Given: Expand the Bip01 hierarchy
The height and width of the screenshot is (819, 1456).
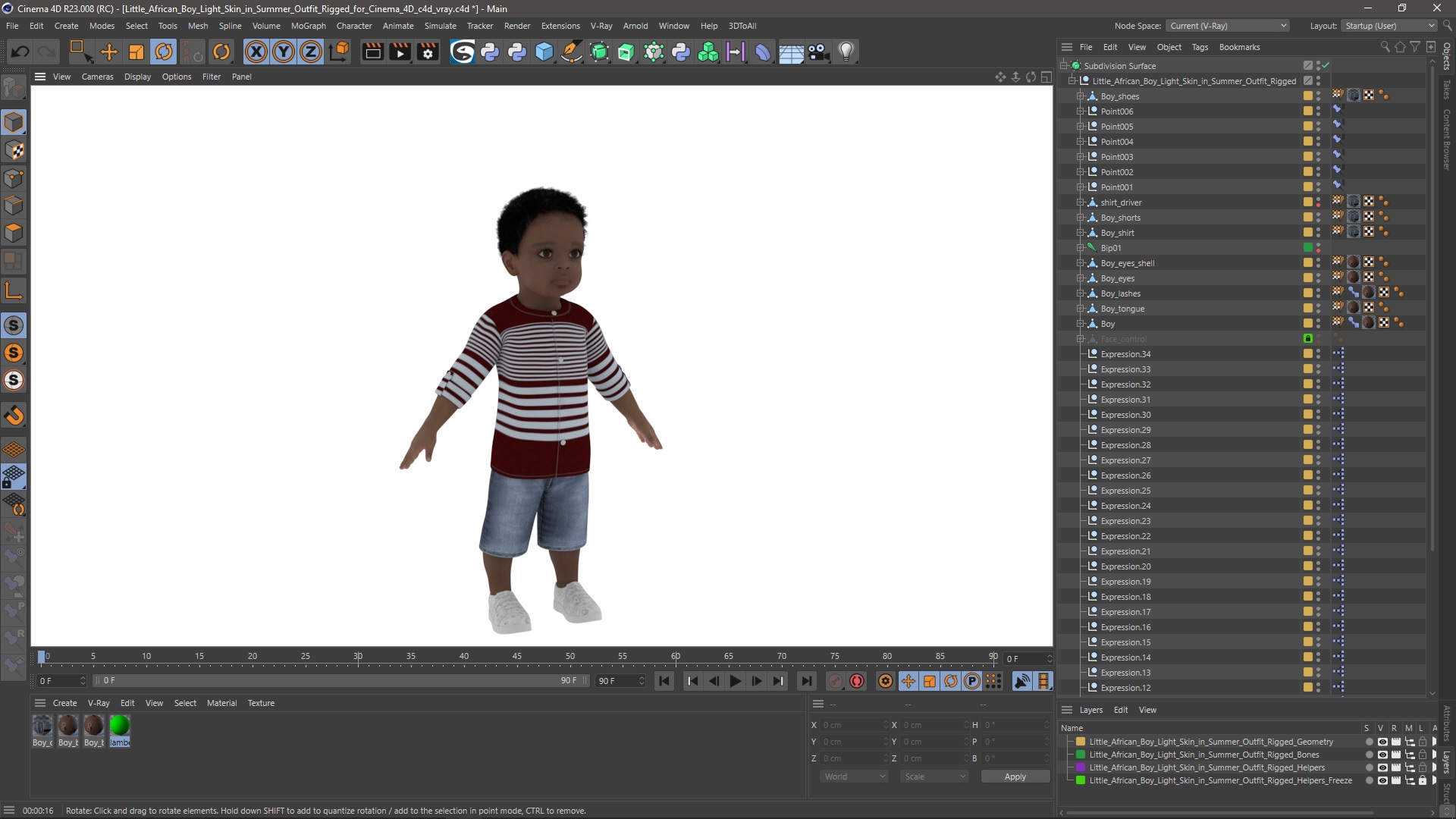Looking at the screenshot, I should point(1081,248).
